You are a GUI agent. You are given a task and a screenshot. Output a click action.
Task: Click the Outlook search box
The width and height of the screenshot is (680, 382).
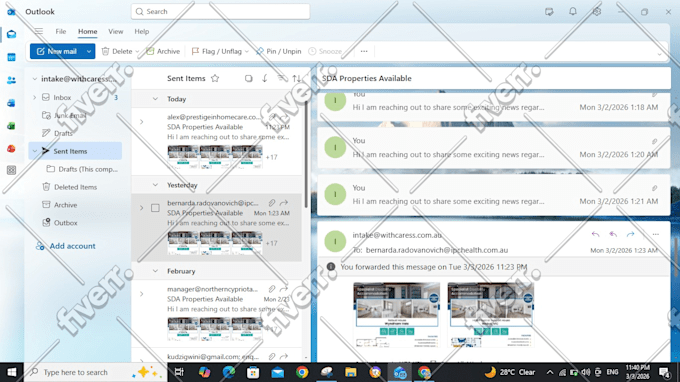coord(220,12)
